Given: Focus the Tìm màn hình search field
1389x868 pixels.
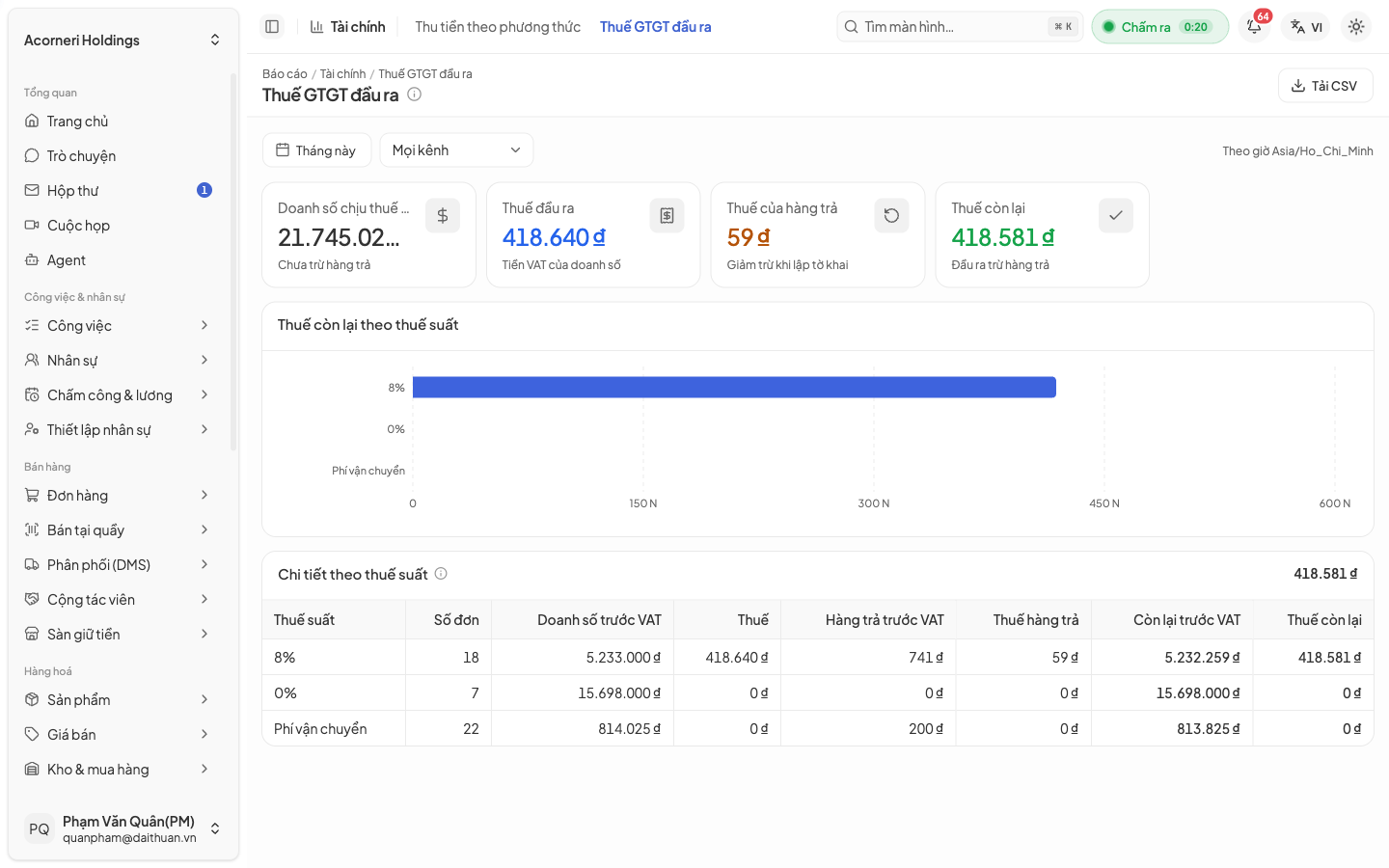Looking at the screenshot, I should click(x=960, y=27).
